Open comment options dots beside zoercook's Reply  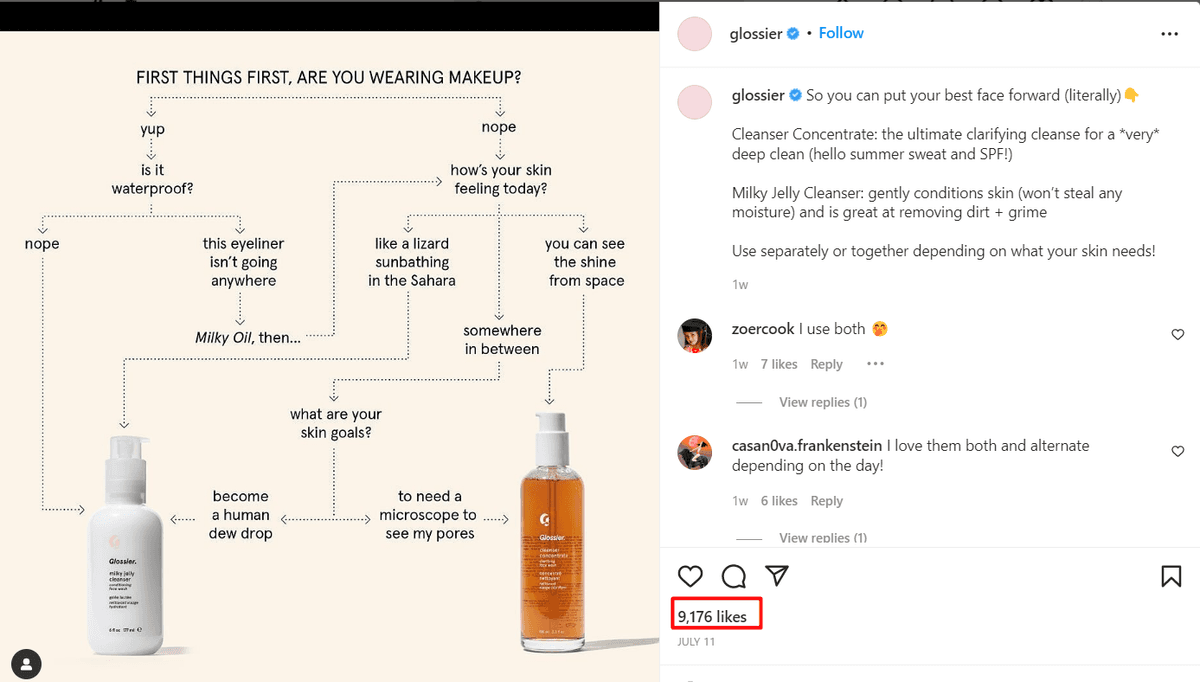tap(875, 364)
